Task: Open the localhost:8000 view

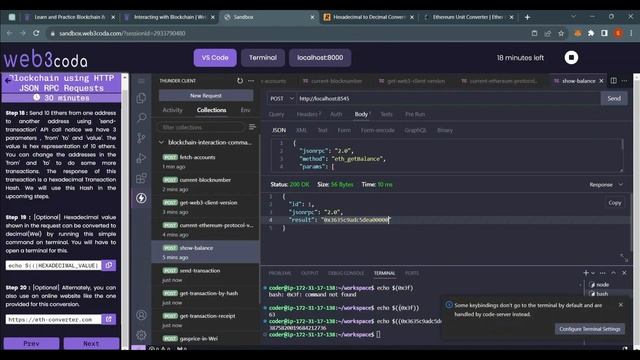Action: point(320,58)
